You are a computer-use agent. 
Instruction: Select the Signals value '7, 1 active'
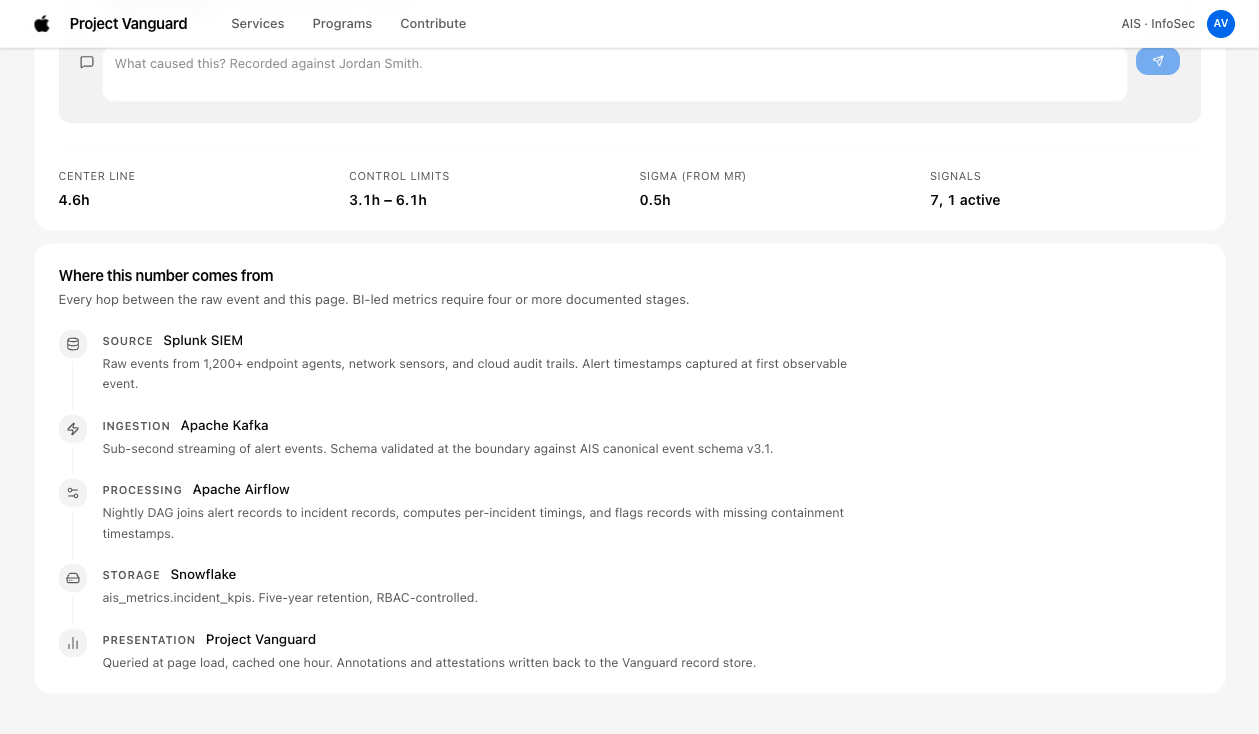[965, 200]
